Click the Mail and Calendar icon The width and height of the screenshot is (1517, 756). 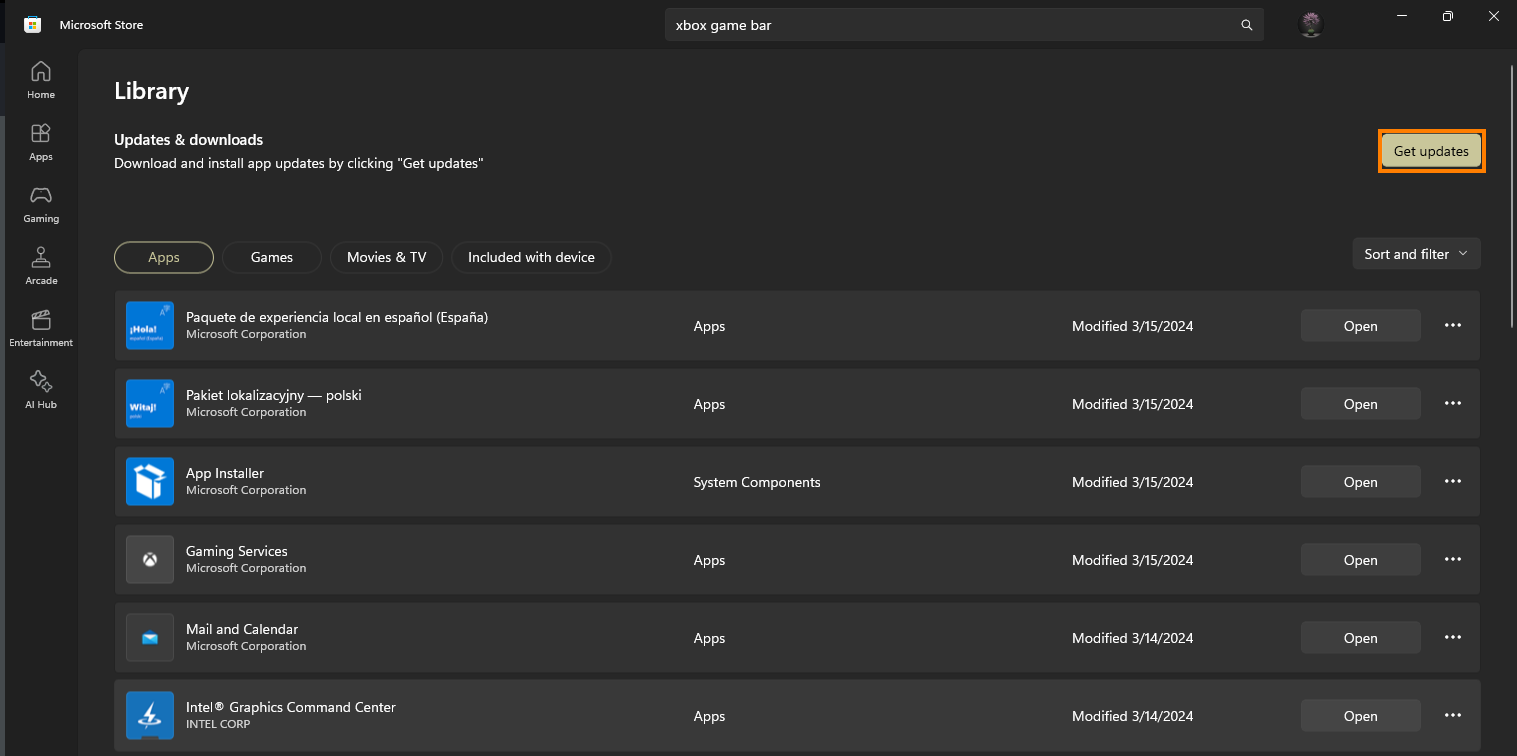150,638
